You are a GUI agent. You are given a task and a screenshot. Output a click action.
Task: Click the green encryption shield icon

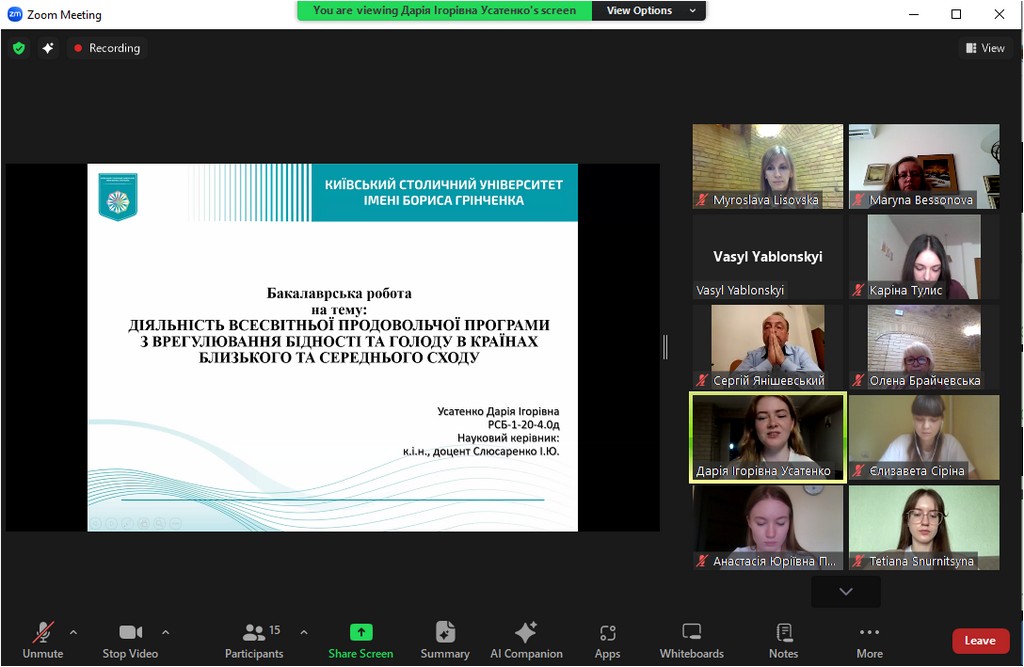[x=19, y=48]
